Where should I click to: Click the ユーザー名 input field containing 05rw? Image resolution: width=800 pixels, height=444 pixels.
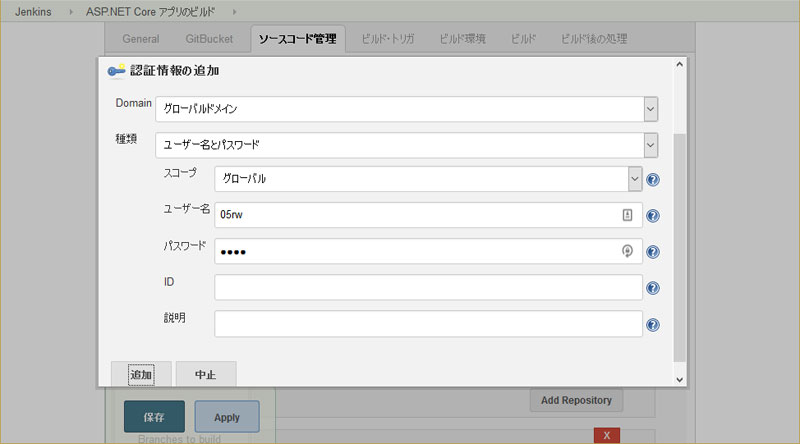428,215
